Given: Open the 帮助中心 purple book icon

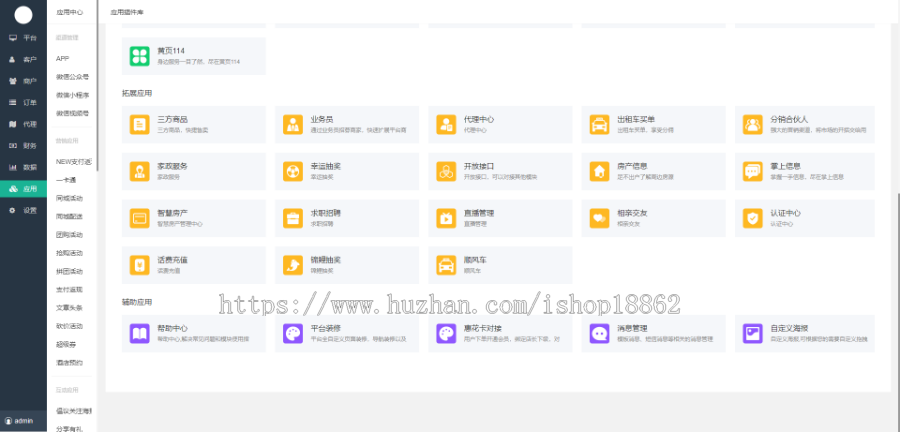Looking at the screenshot, I should [139, 333].
